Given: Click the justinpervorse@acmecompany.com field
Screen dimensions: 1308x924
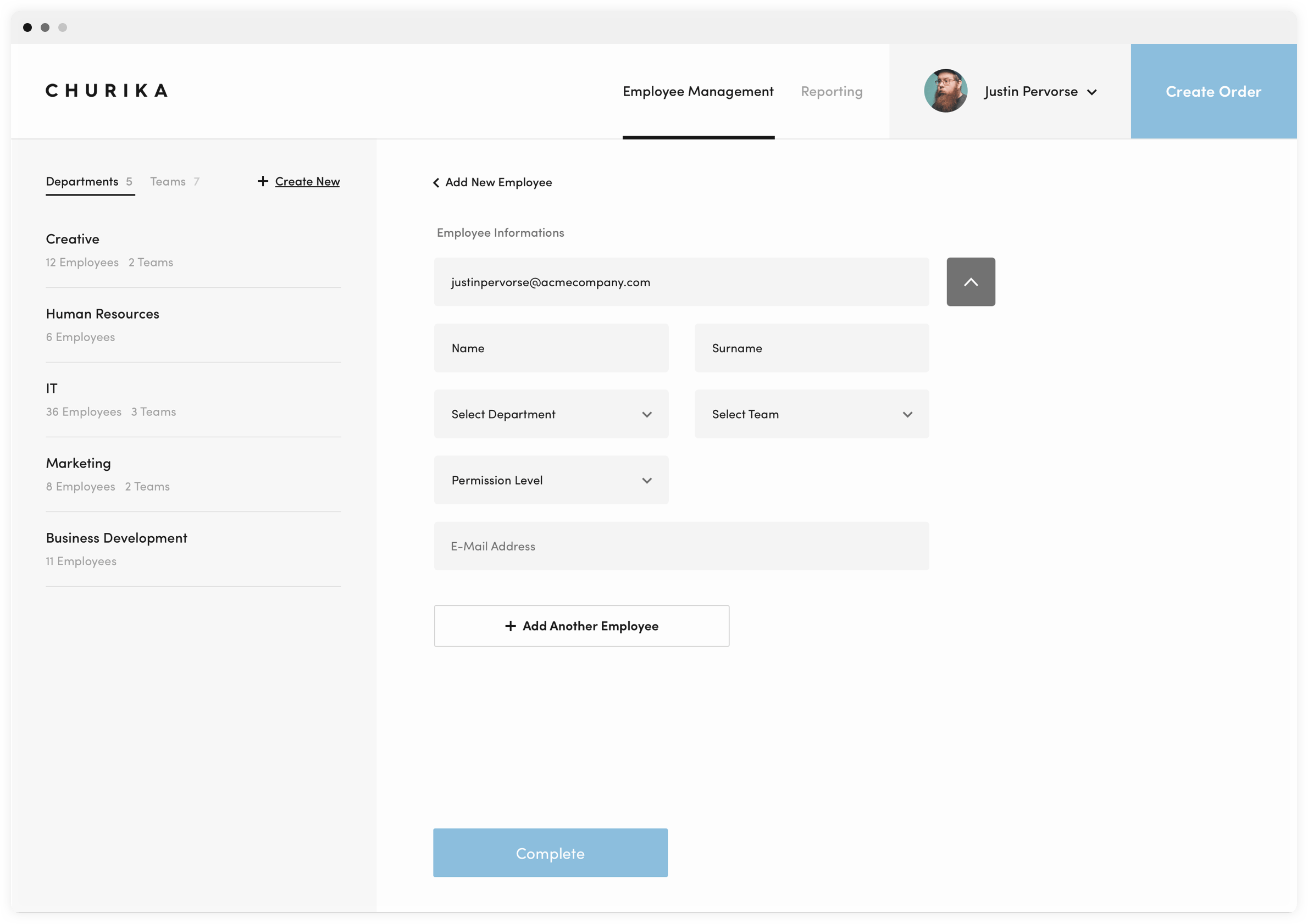Looking at the screenshot, I should pos(681,282).
